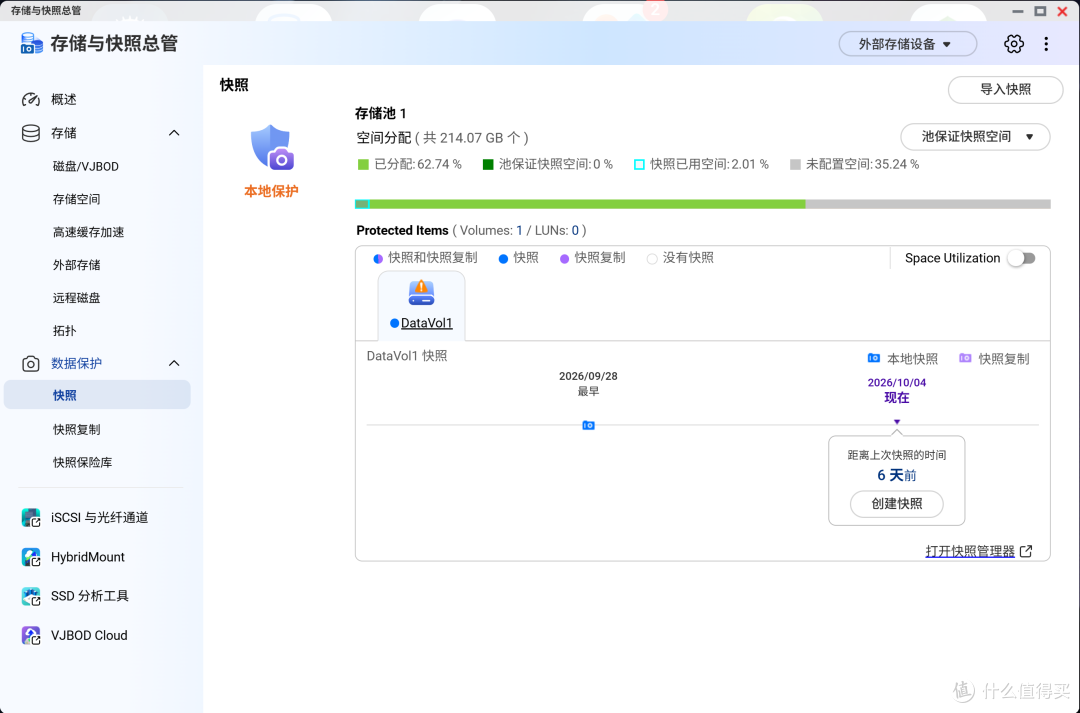Open 远程磁盘 in the sidebar
This screenshot has width=1080, height=713.
pos(76,298)
